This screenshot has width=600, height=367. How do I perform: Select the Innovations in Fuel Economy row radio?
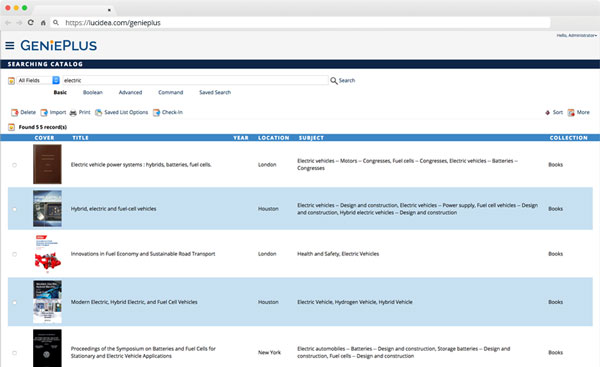tap(15, 254)
